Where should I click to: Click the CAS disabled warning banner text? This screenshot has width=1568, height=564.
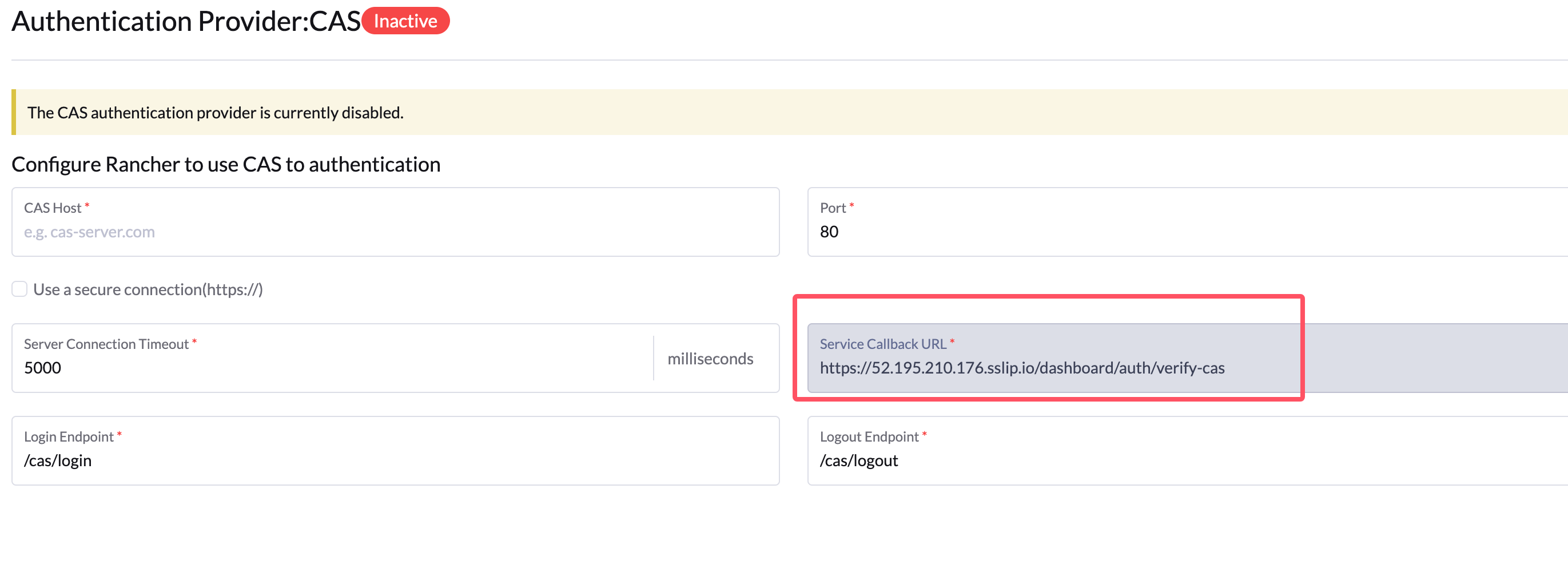[216, 113]
